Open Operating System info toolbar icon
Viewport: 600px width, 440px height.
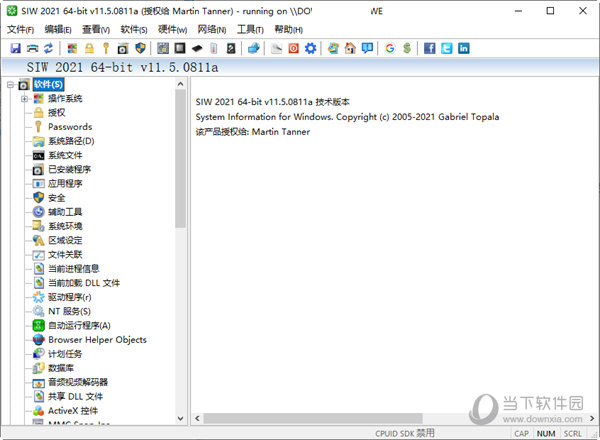point(72,48)
